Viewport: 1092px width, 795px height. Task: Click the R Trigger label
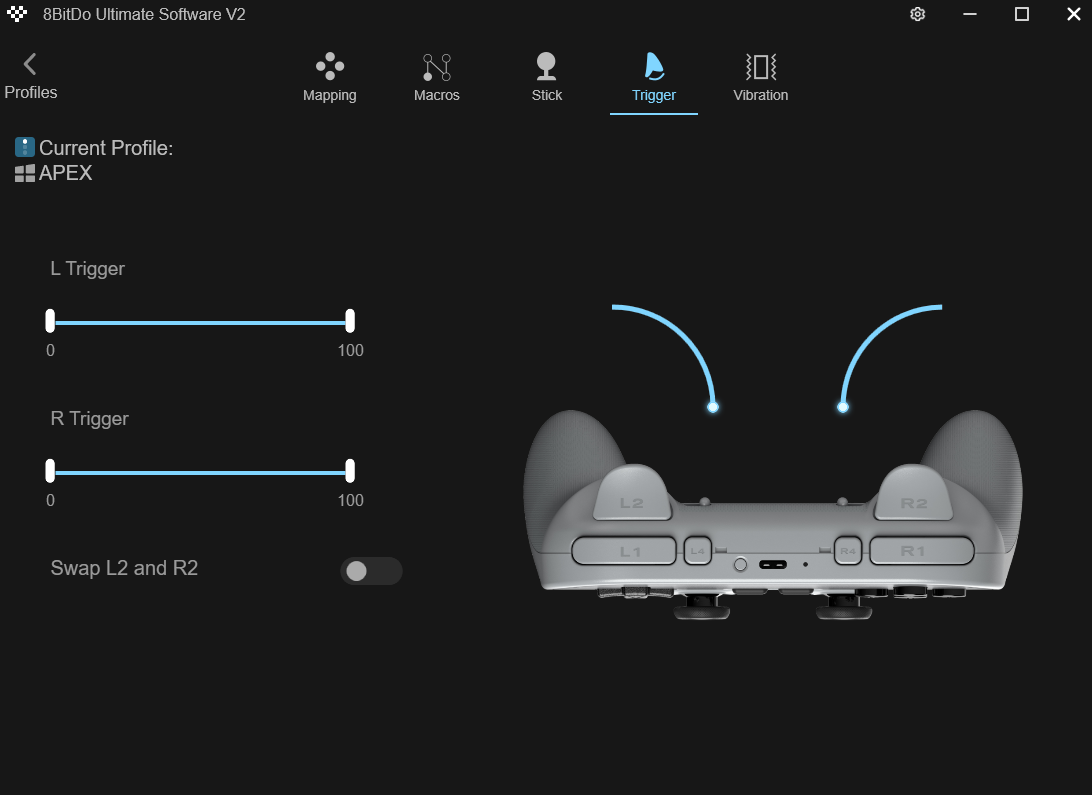pyautogui.click(x=90, y=419)
